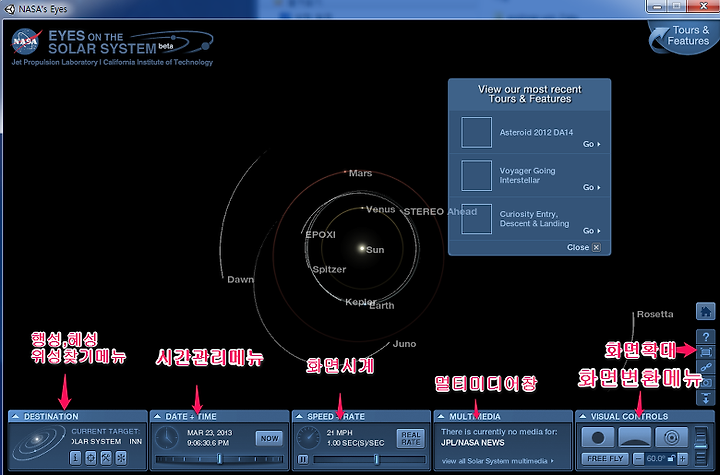The image size is (720, 475).
Task: Click the MAR 23, 2013 date text
Action: (209, 433)
